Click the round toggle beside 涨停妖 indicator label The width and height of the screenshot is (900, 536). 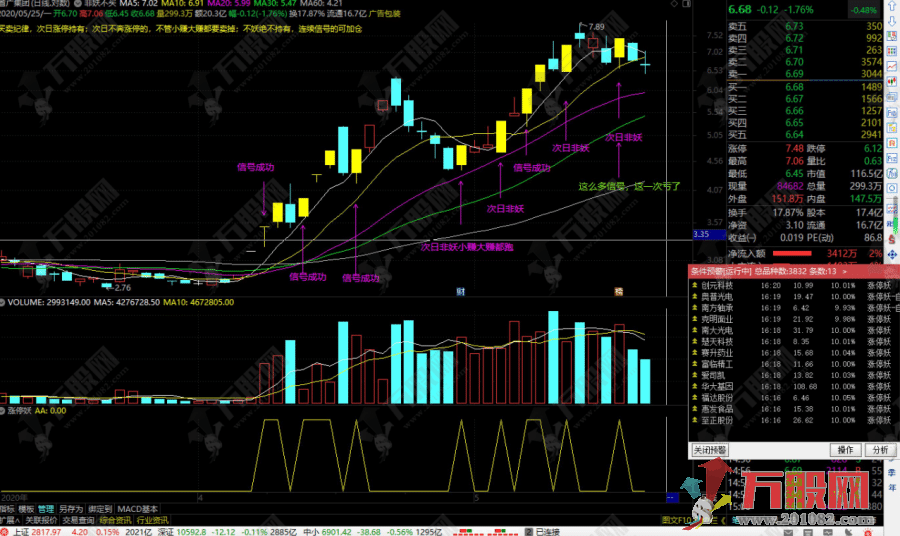(3, 411)
